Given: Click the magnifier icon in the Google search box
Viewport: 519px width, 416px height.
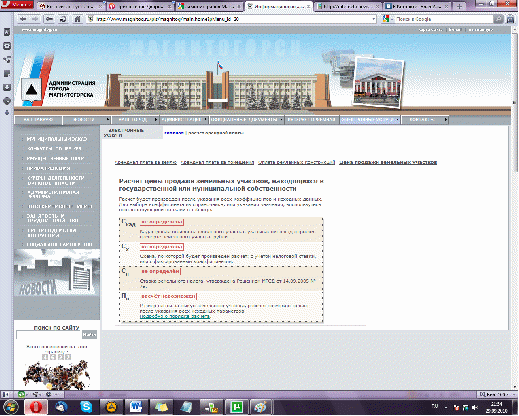Looking at the screenshot, I should point(498,19).
